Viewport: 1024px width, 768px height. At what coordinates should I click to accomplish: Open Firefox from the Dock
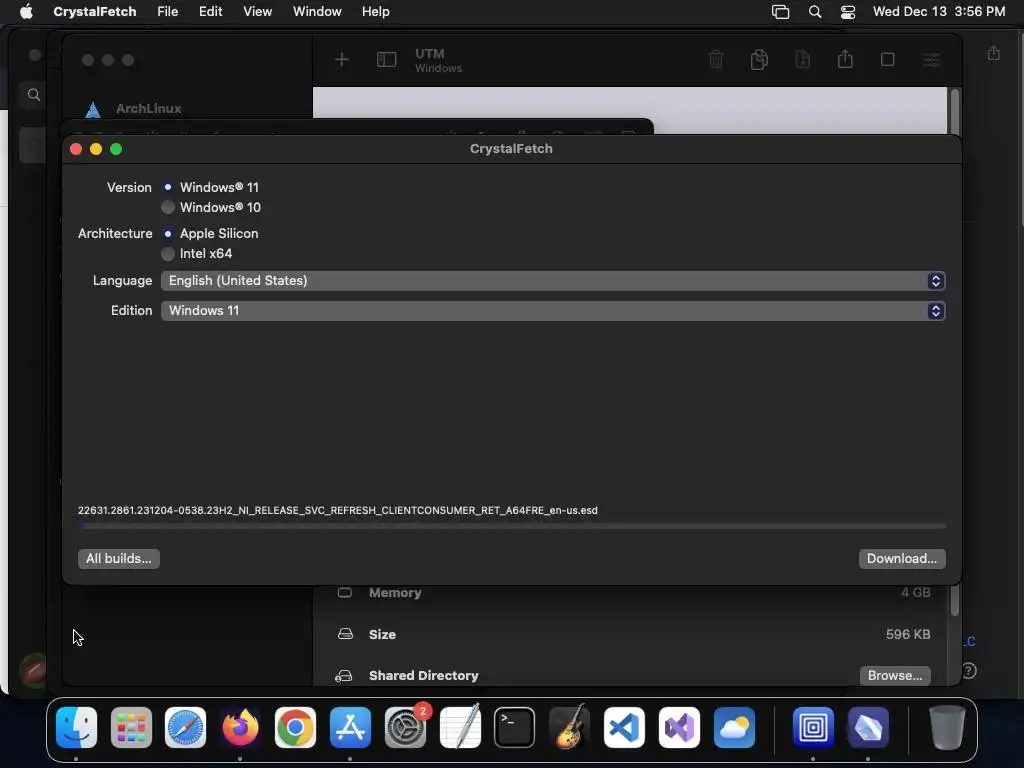coord(240,727)
